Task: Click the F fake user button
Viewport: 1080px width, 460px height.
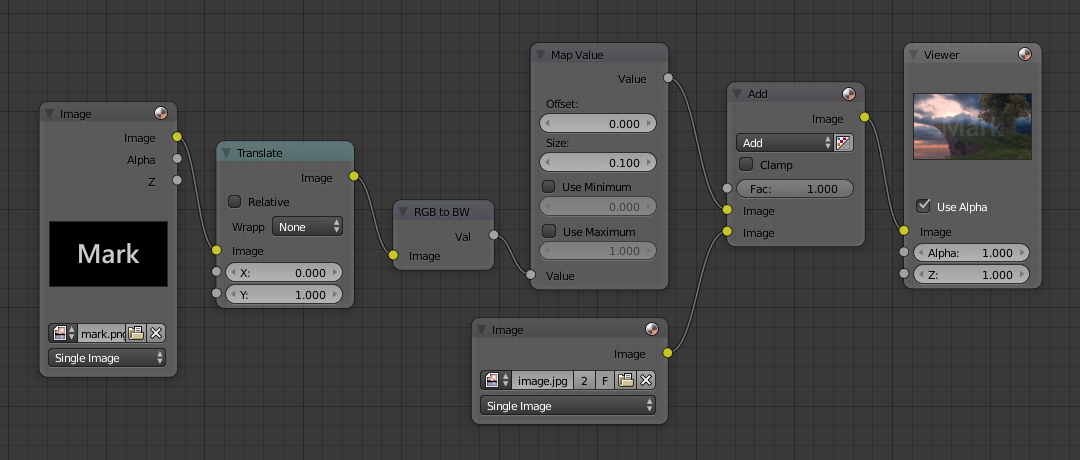Action: (x=605, y=380)
